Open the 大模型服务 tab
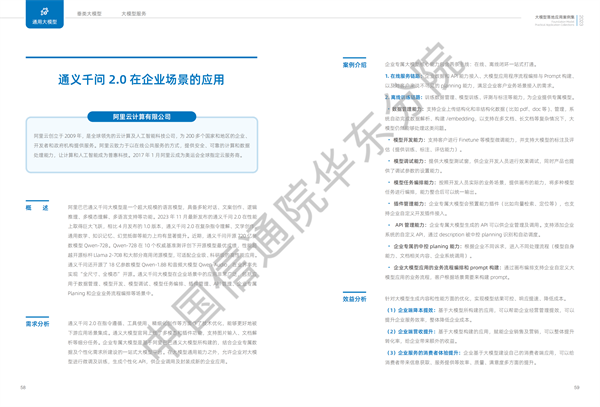This screenshot has width=600, height=407. 134,14
